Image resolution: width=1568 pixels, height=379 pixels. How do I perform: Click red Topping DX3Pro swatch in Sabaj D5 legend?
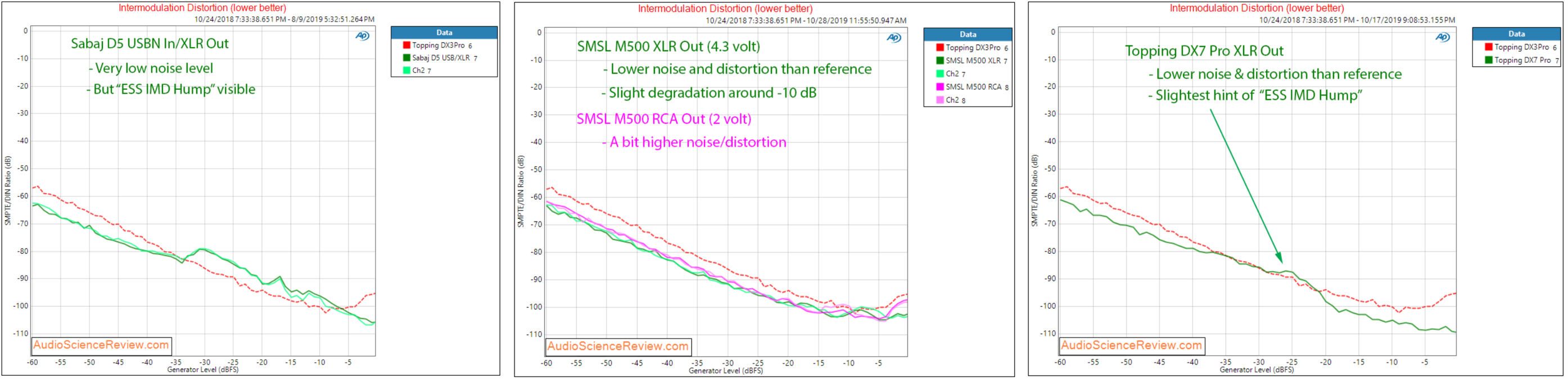pos(406,45)
